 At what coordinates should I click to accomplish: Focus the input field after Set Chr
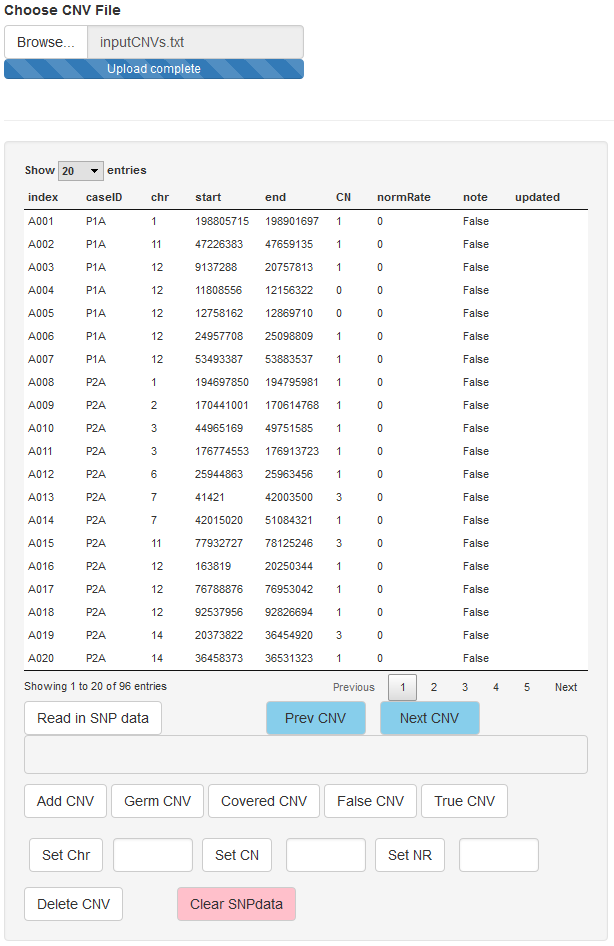click(x=153, y=855)
